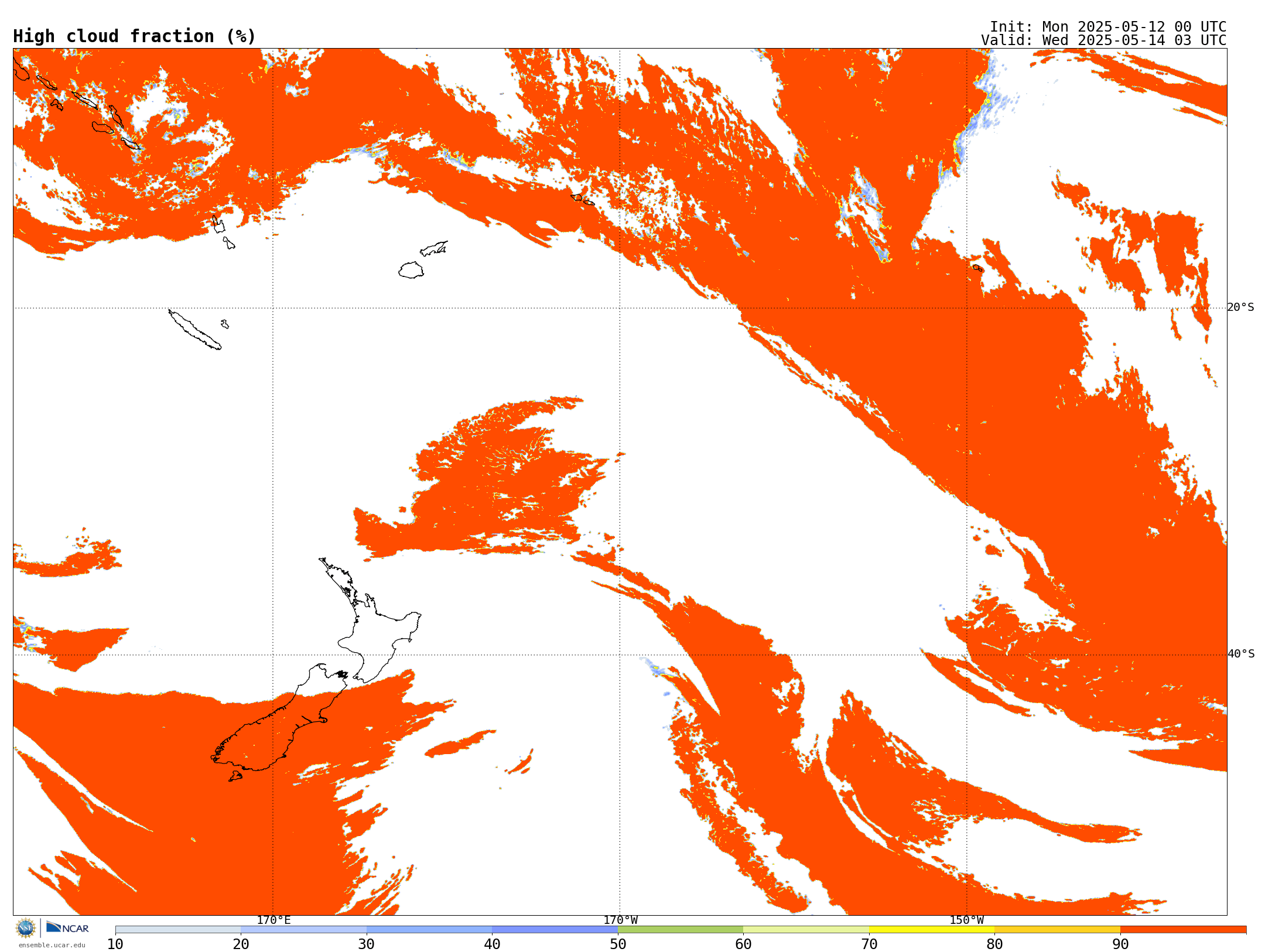Select the bright yellow 70–80 colorbar segment
The height and width of the screenshot is (952, 1265).
[931, 929]
